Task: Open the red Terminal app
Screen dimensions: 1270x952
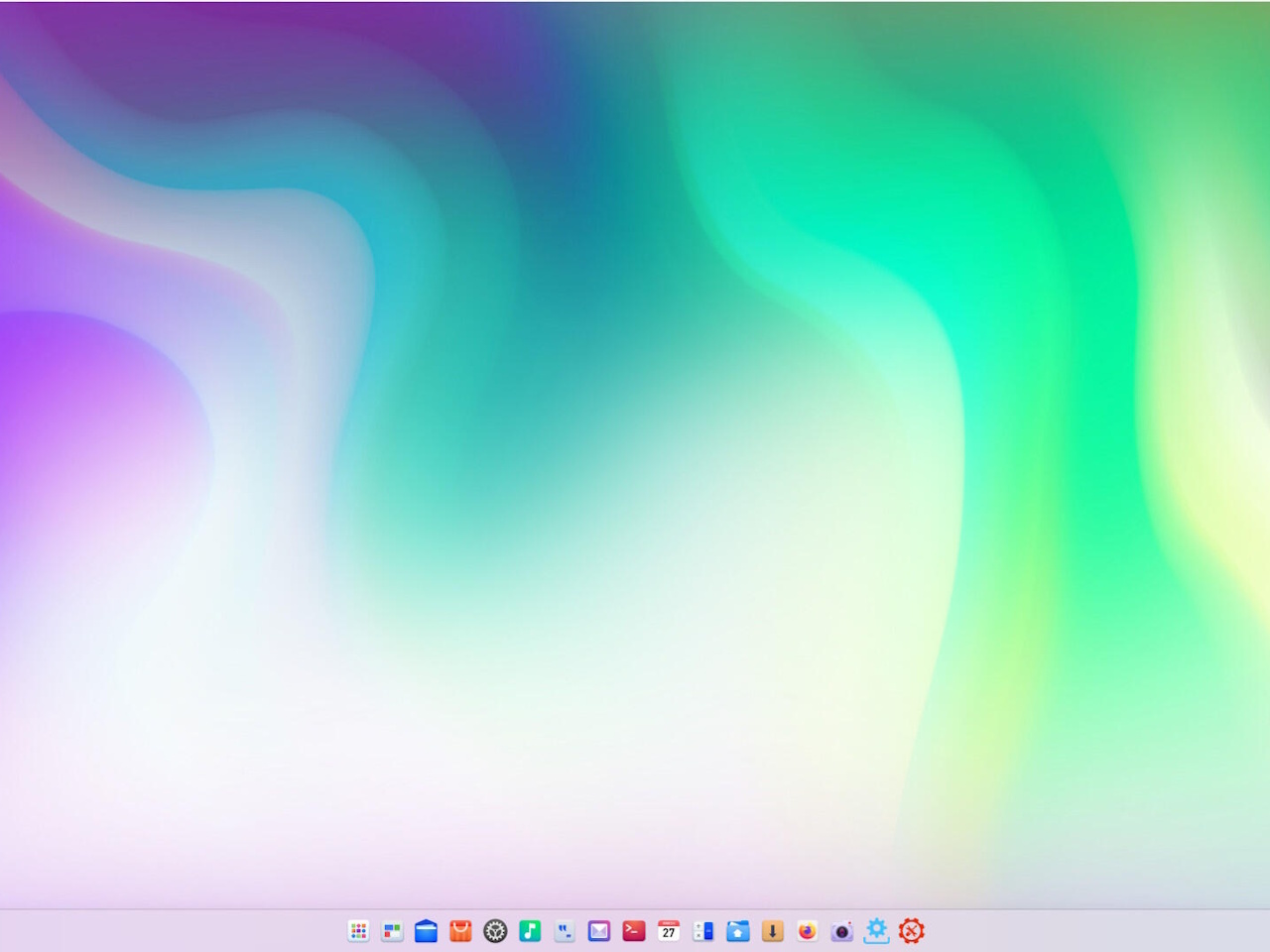Action: (x=634, y=931)
